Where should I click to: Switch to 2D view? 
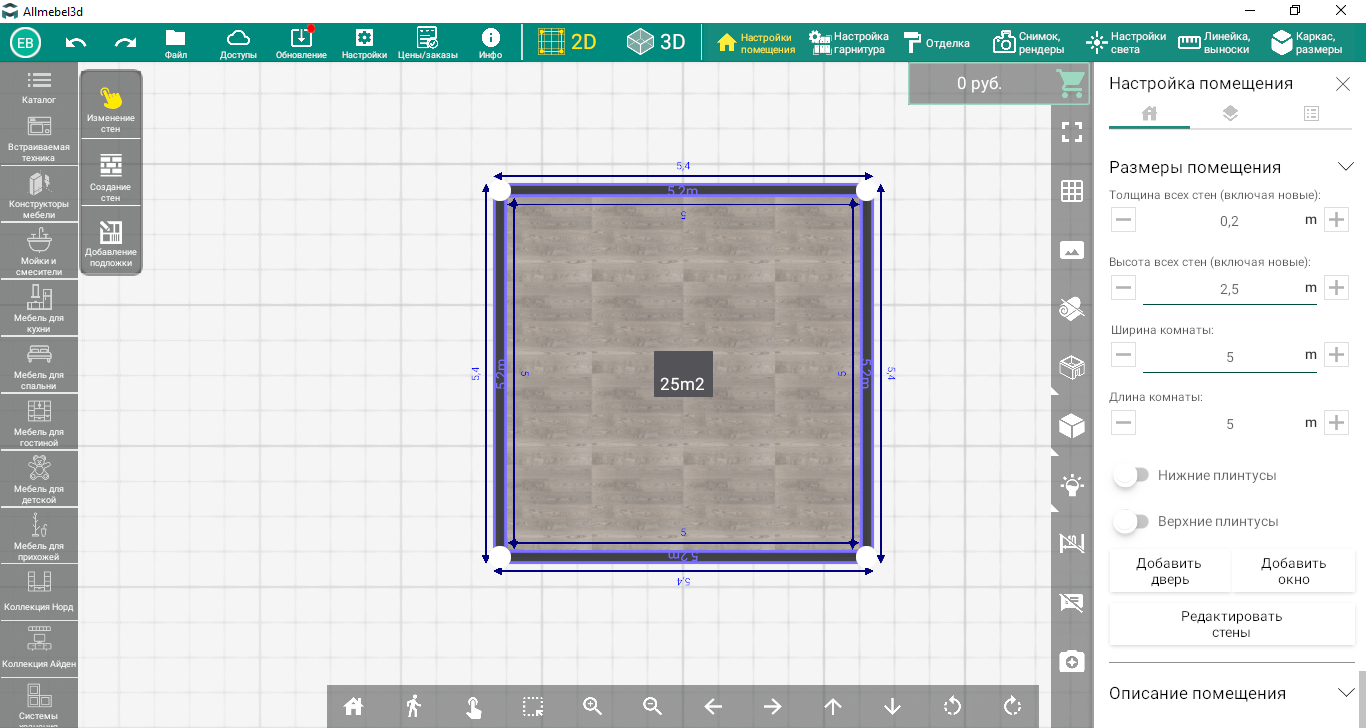(566, 42)
